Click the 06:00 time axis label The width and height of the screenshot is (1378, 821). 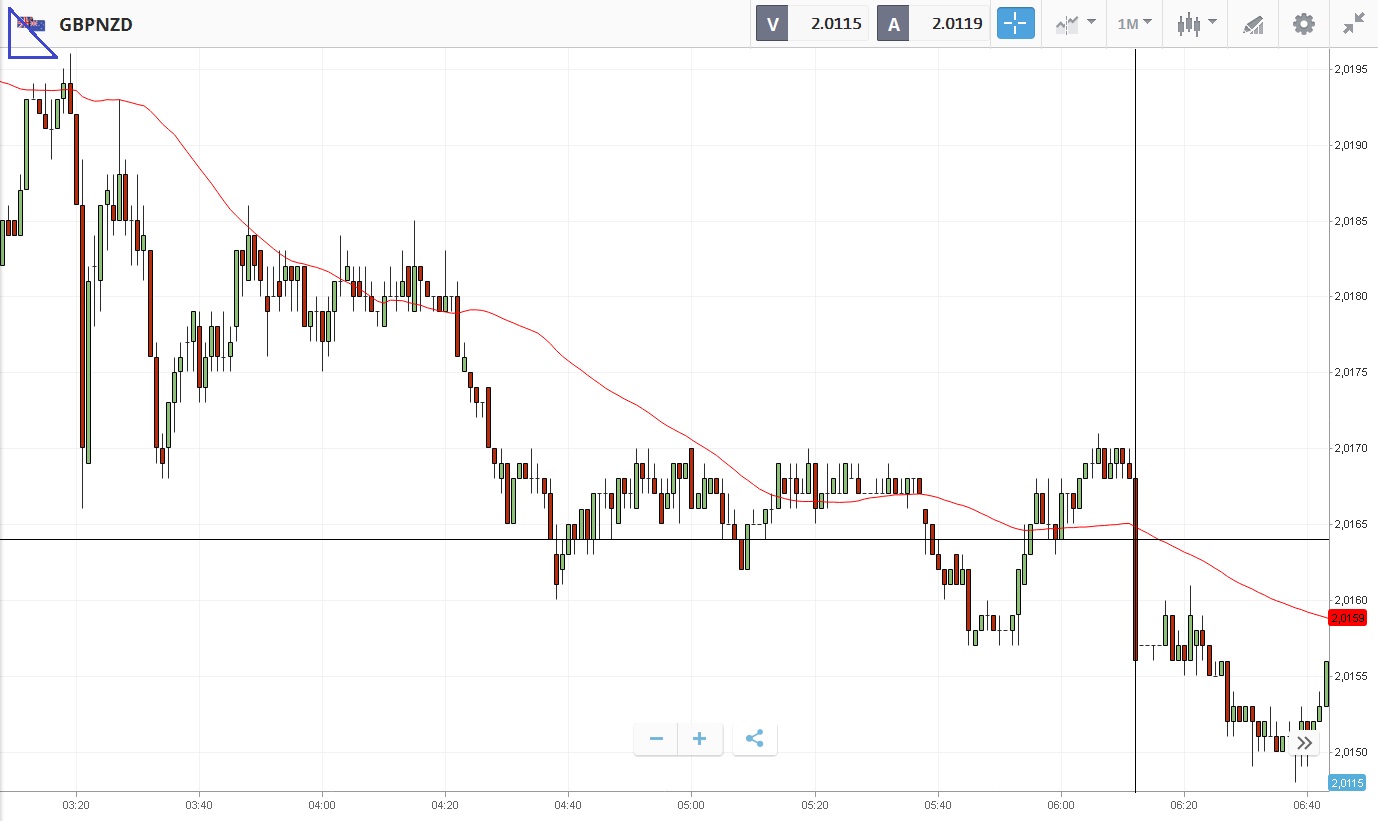coord(1061,805)
